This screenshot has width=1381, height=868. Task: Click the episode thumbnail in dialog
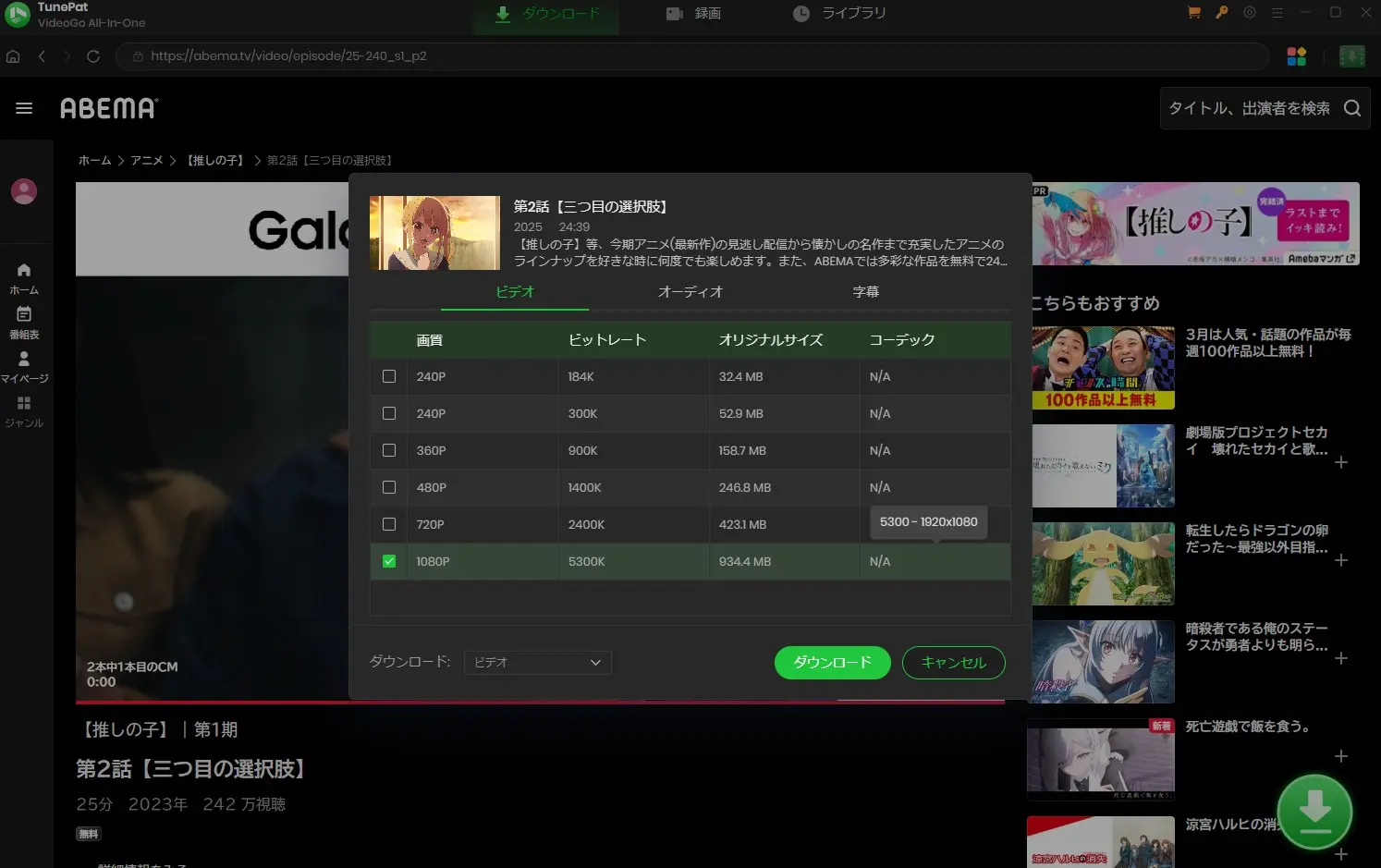coord(434,233)
